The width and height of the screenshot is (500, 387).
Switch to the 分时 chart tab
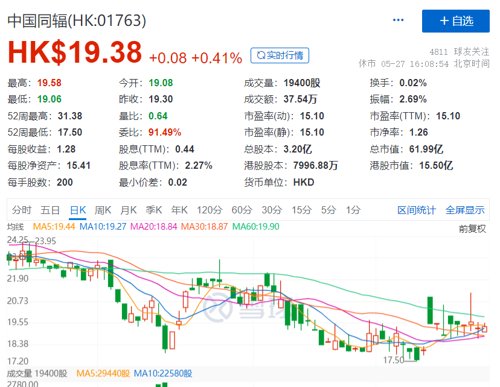(22, 210)
